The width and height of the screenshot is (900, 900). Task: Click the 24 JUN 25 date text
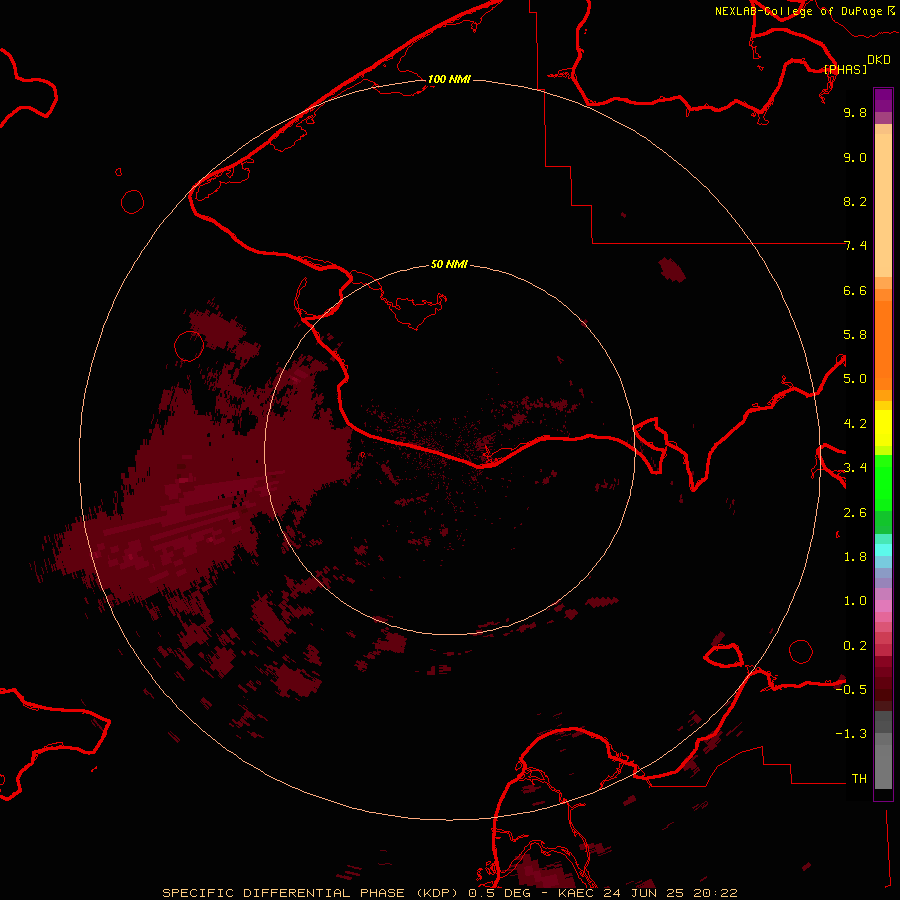(x=641, y=893)
